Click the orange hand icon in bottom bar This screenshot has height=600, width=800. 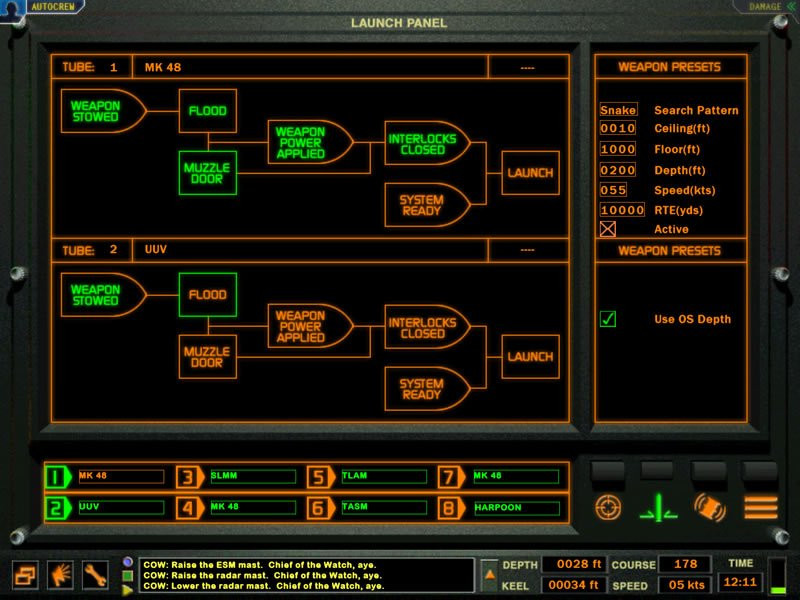coord(60,576)
